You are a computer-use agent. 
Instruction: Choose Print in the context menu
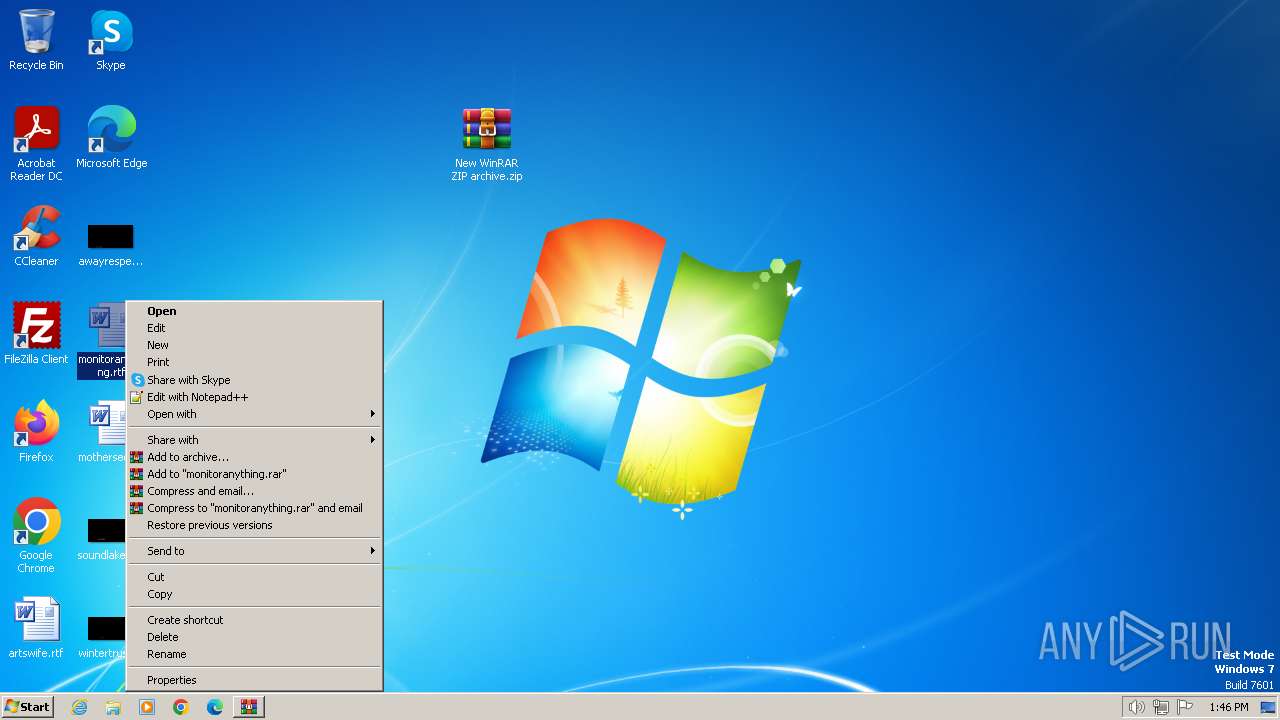pos(255,362)
